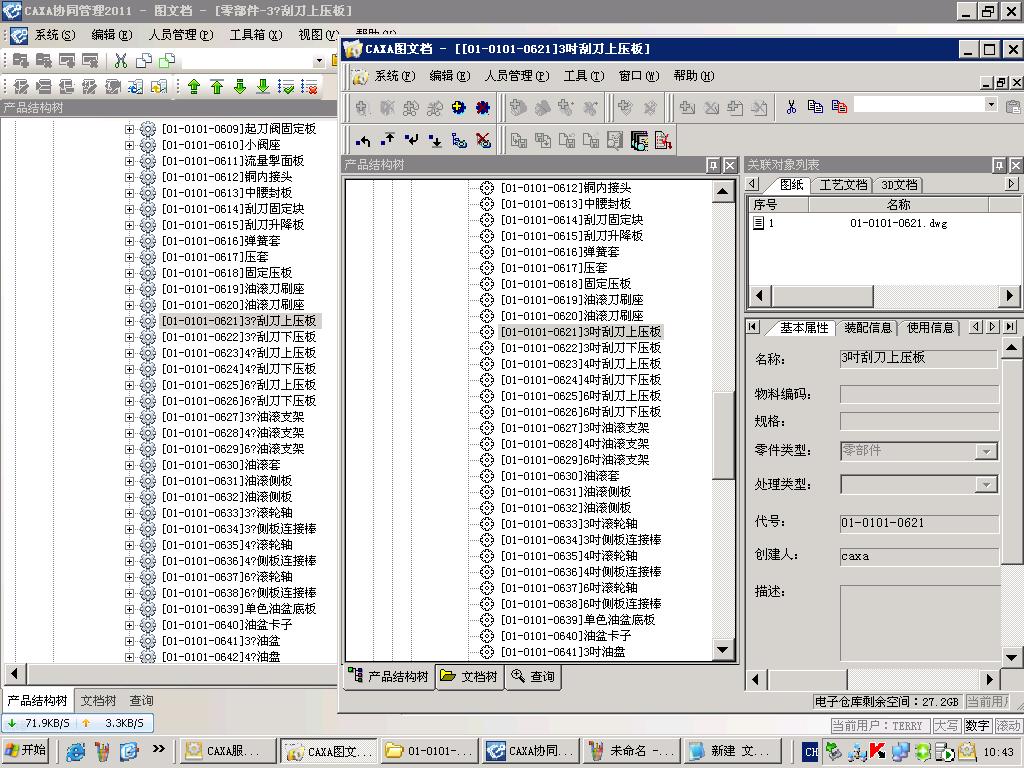Click the blue circle with yellow plus icon

coord(459,107)
